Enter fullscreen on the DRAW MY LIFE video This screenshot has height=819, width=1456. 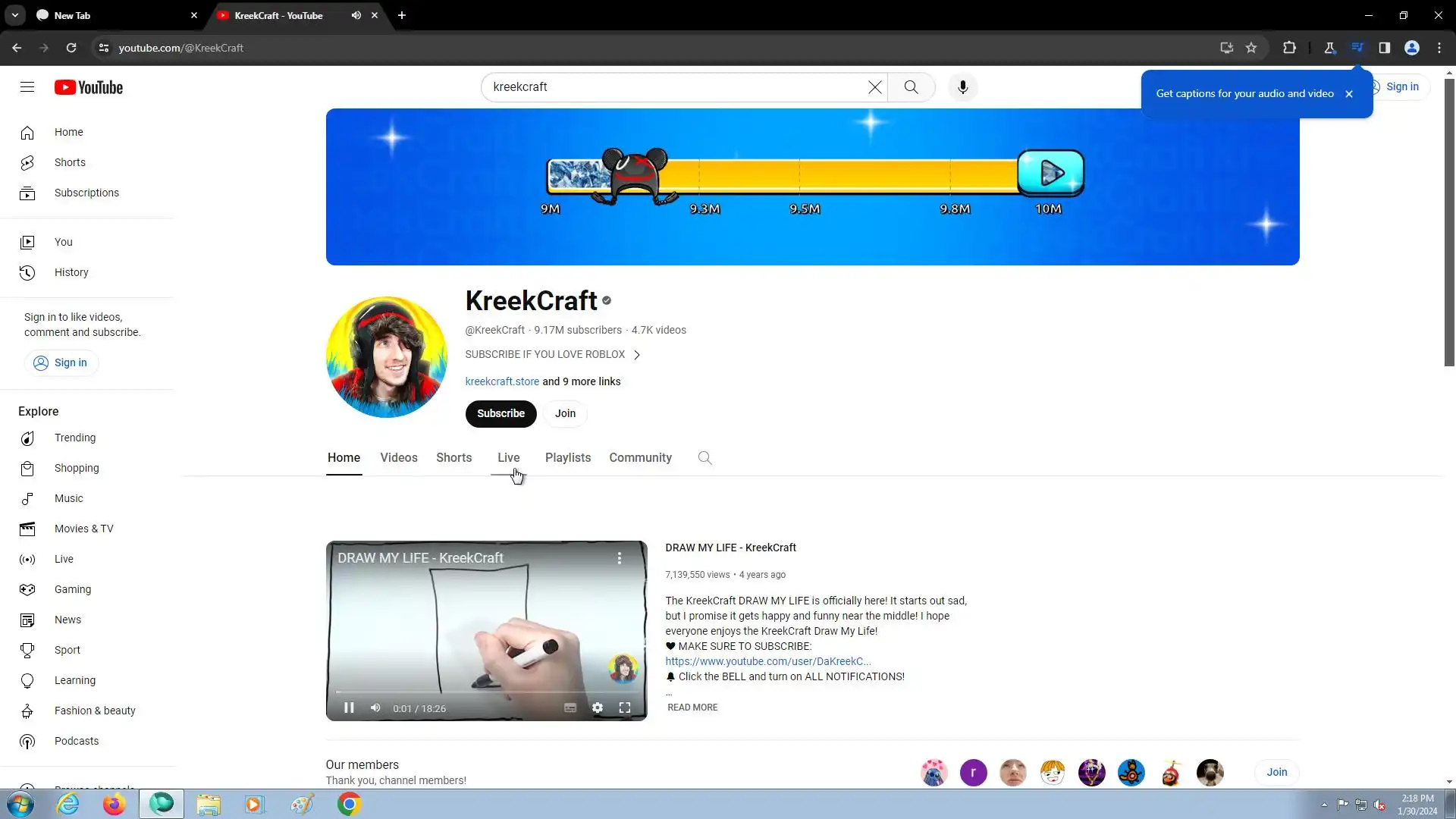click(x=624, y=708)
